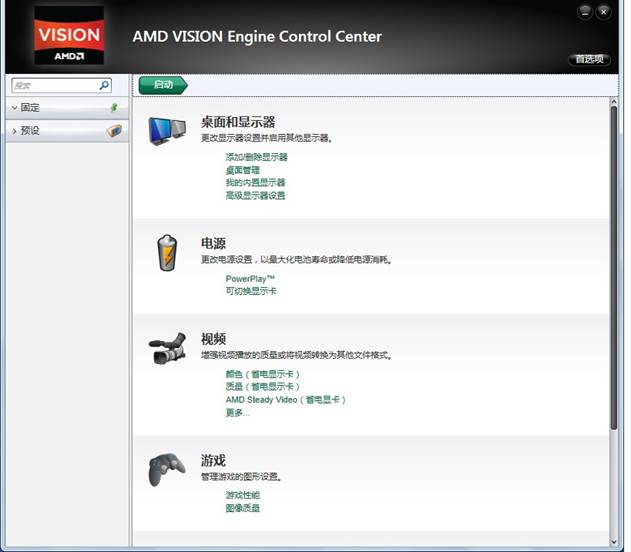Expand the 预设 section chevron

pos(14,131)
